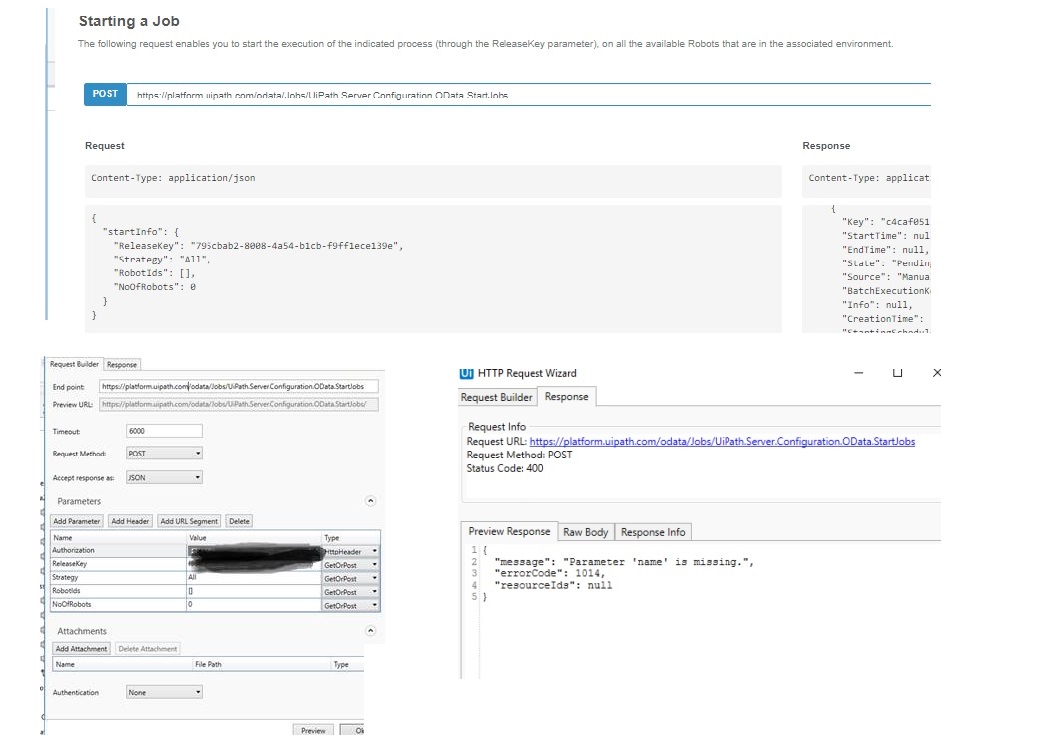
Task: Click the Add URL Segment button
Action: pos(189,521)
